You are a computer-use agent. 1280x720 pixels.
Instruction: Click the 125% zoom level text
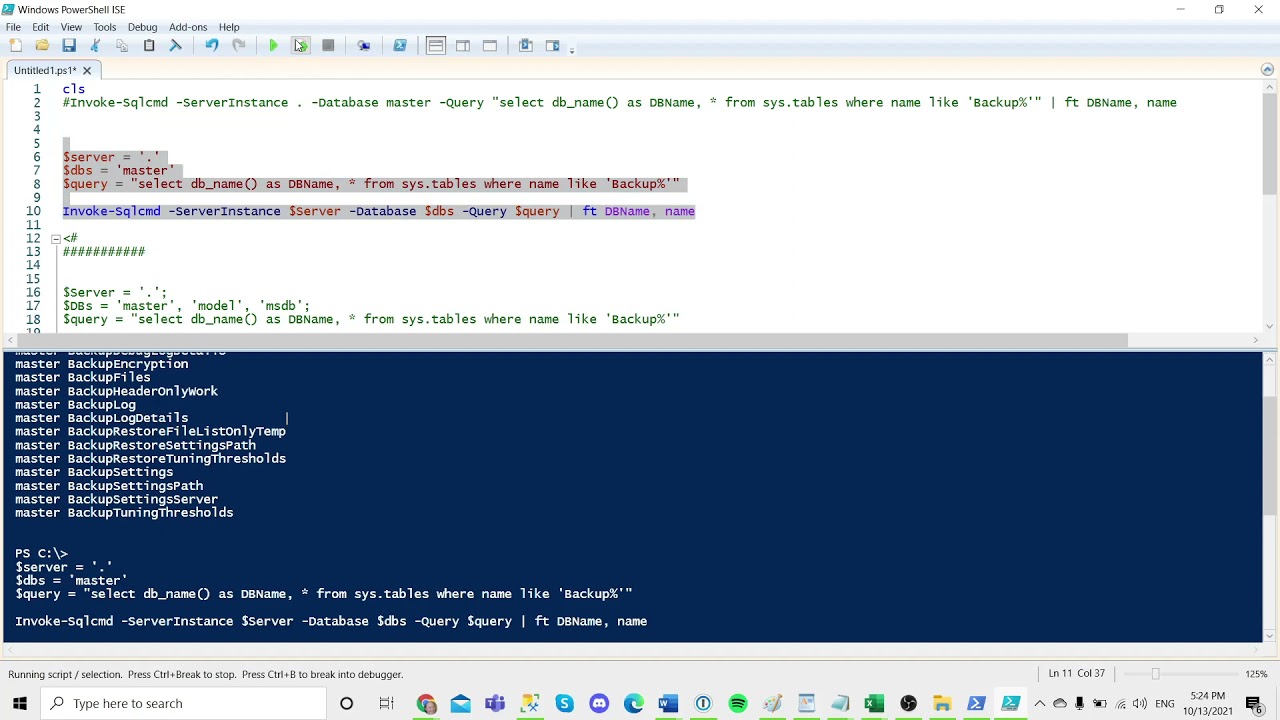click(x=1257, y=674)
